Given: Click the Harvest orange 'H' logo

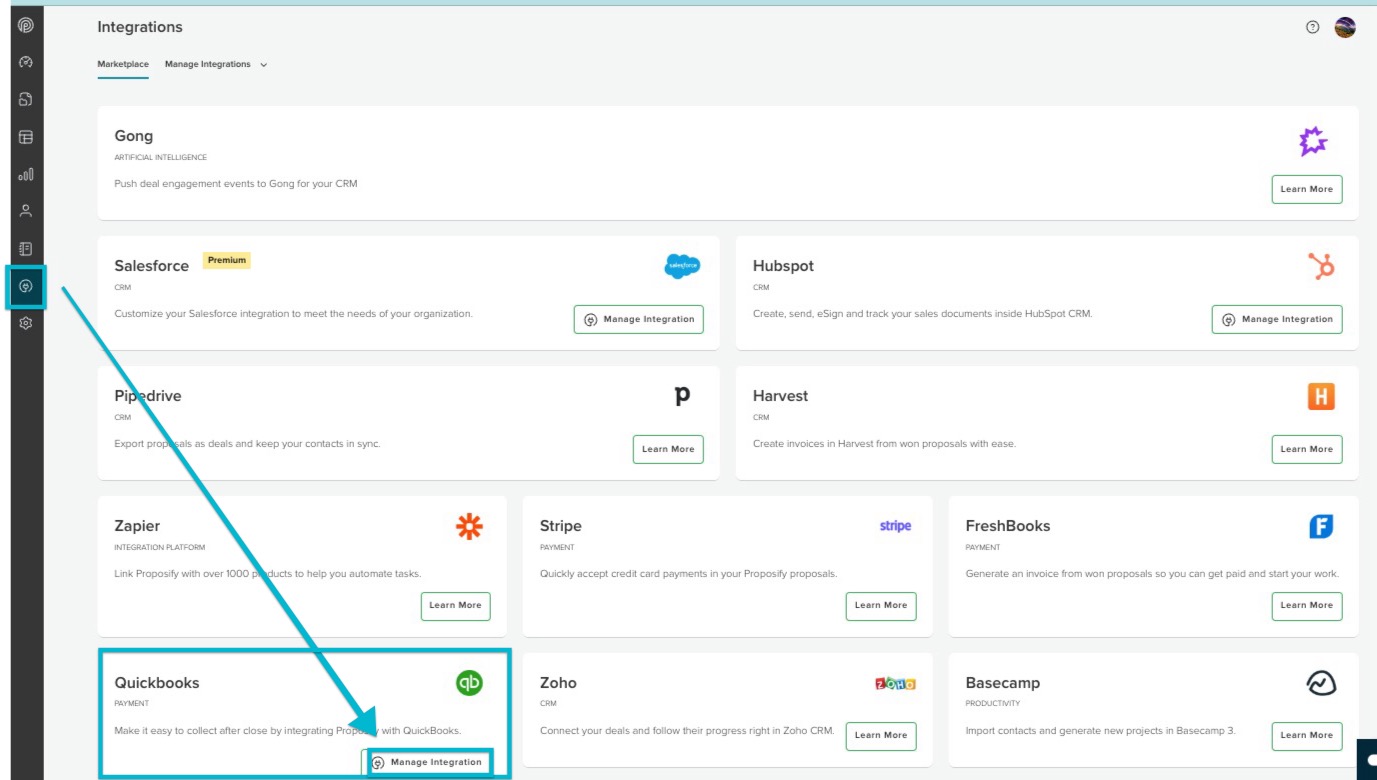Looking at the screenshot, I should click(x=1321, y=396).
